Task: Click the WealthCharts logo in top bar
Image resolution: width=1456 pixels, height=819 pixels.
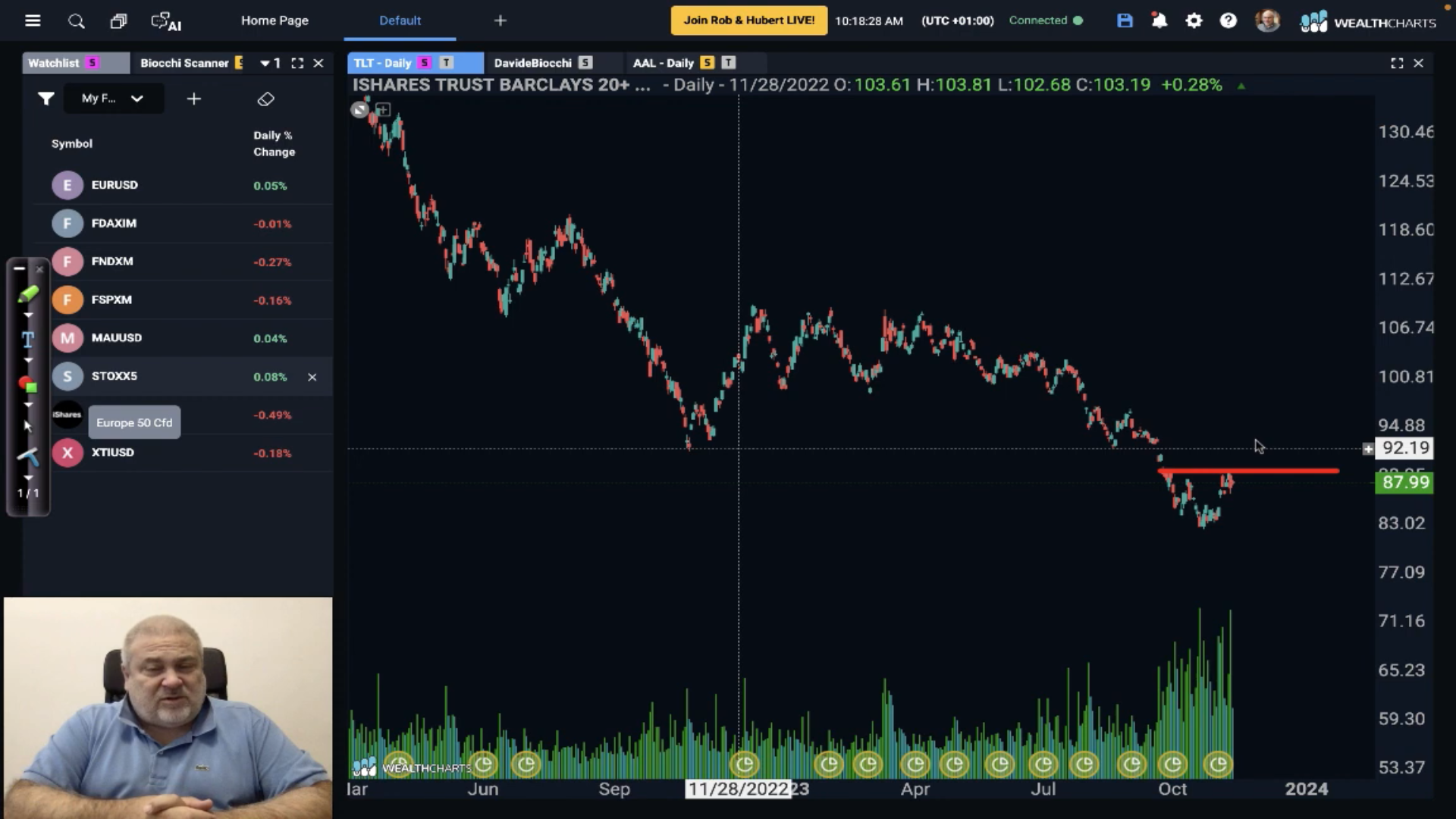Action: [x=1368, y=22]
